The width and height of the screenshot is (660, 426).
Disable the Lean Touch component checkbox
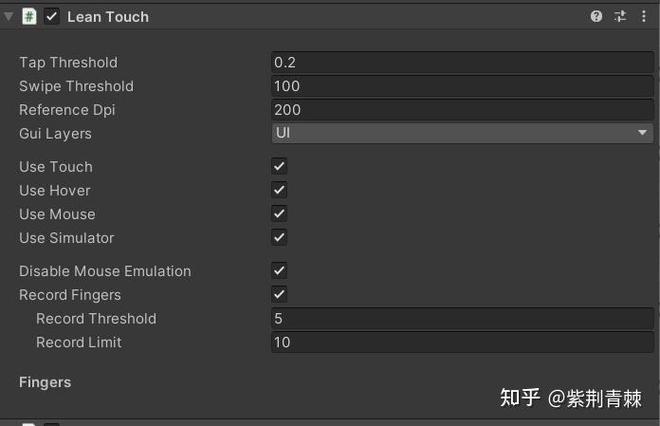tap(52, 16)
